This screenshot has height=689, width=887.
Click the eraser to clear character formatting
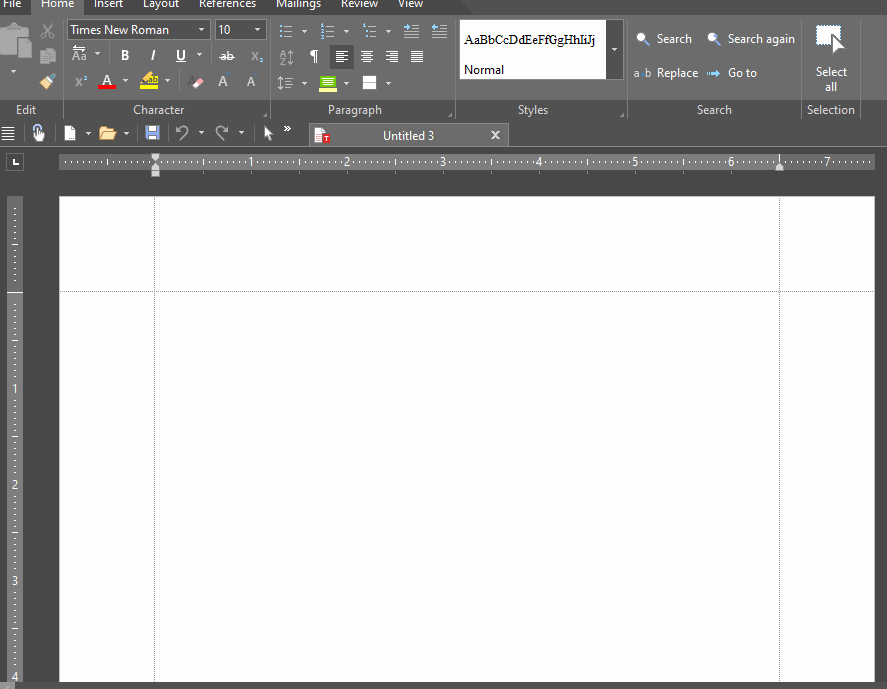pos(196,82)
